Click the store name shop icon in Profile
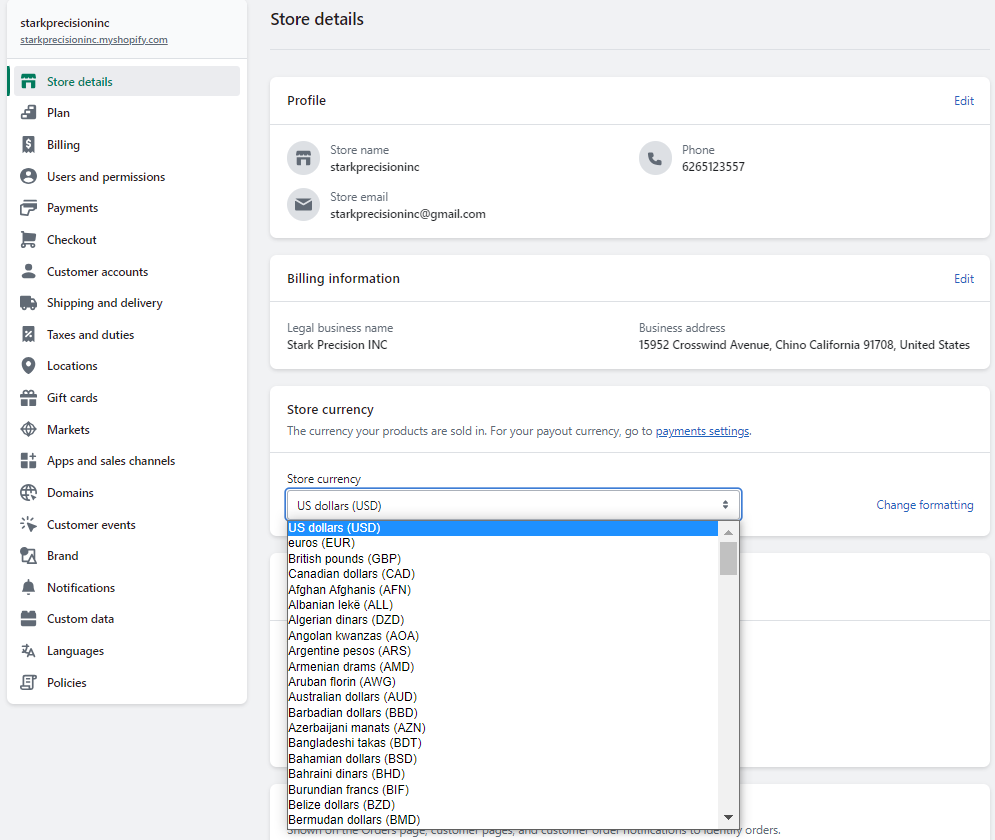The width and height of the screenshot is (995, 840). pyautogui.click(x=303, y=158)
